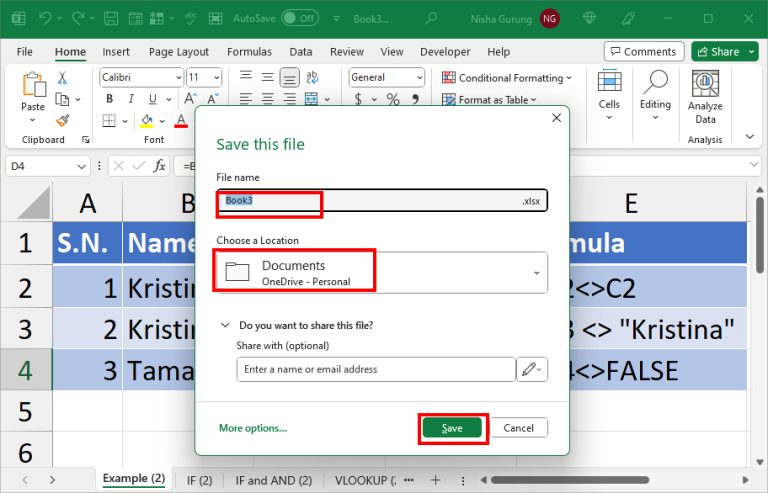
Task: Expand the formula bar chevron
Action: pyautogui.click(x=754, y=165)
